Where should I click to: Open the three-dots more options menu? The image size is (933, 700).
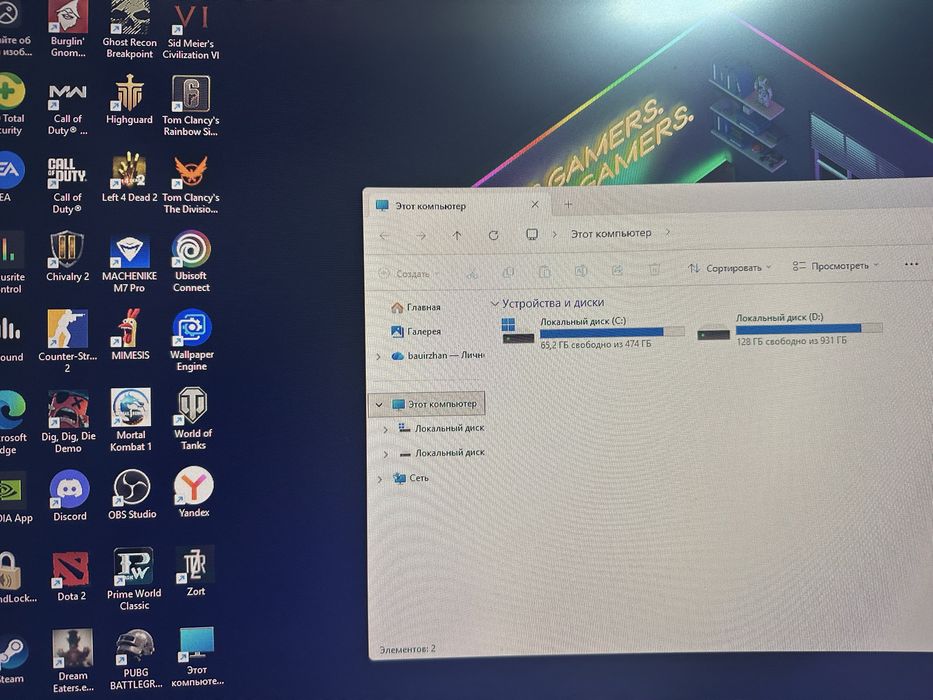(911, 264)
